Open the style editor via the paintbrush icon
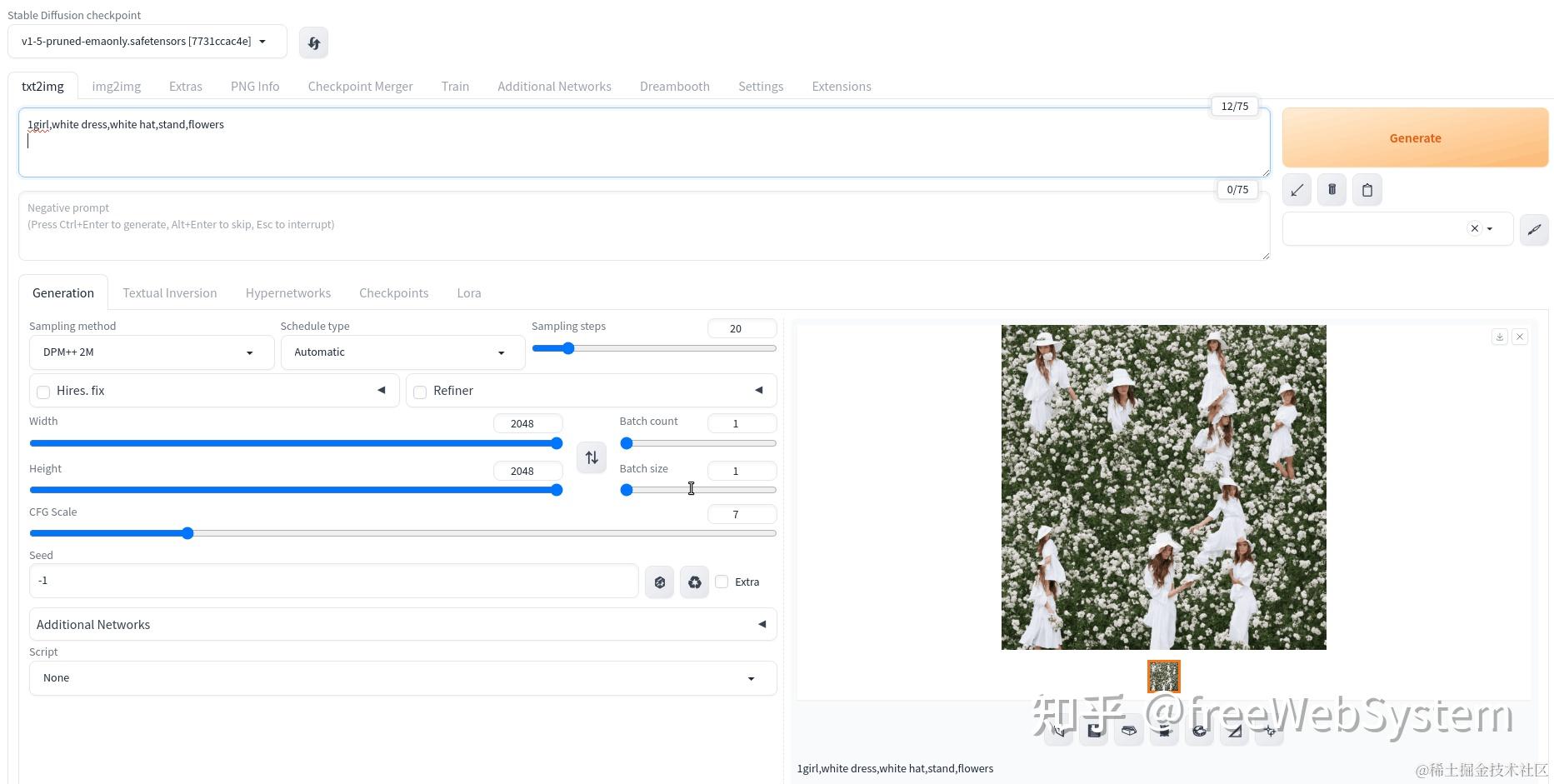Viewport: 1554px width, 784px height. tap(1534, 229)
